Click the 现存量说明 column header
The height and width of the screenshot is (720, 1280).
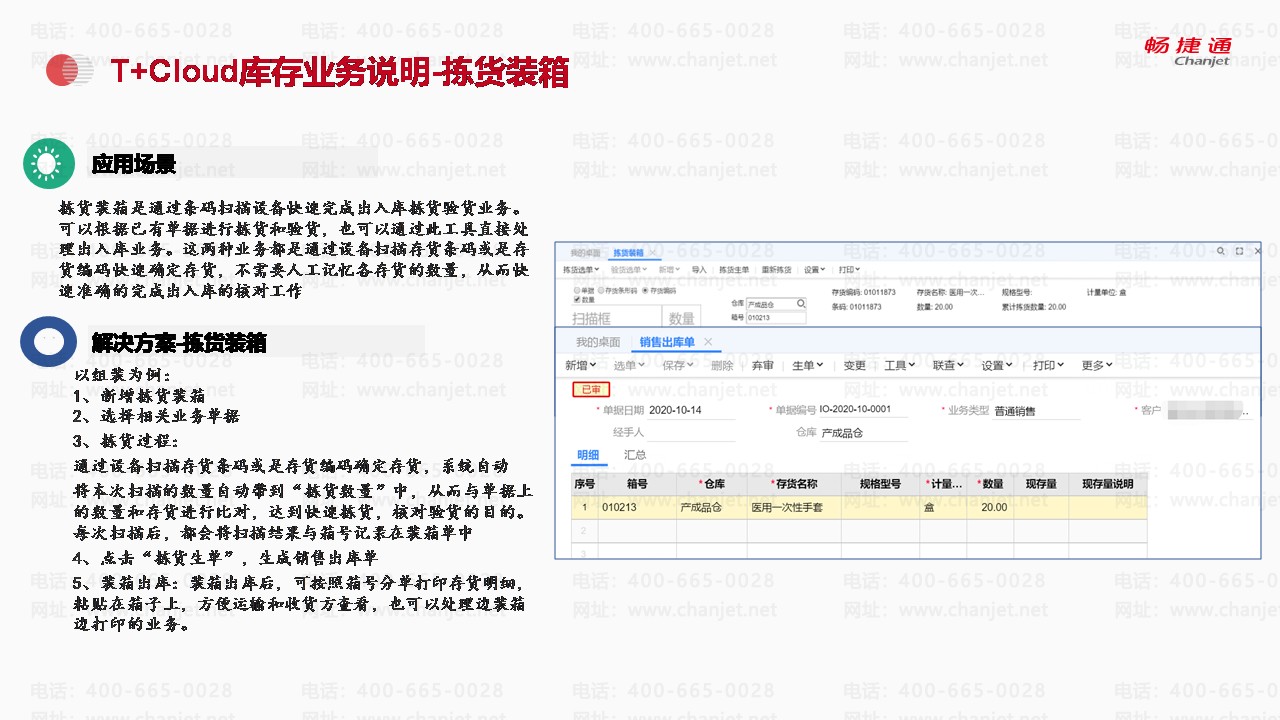tap(1108, 484)
